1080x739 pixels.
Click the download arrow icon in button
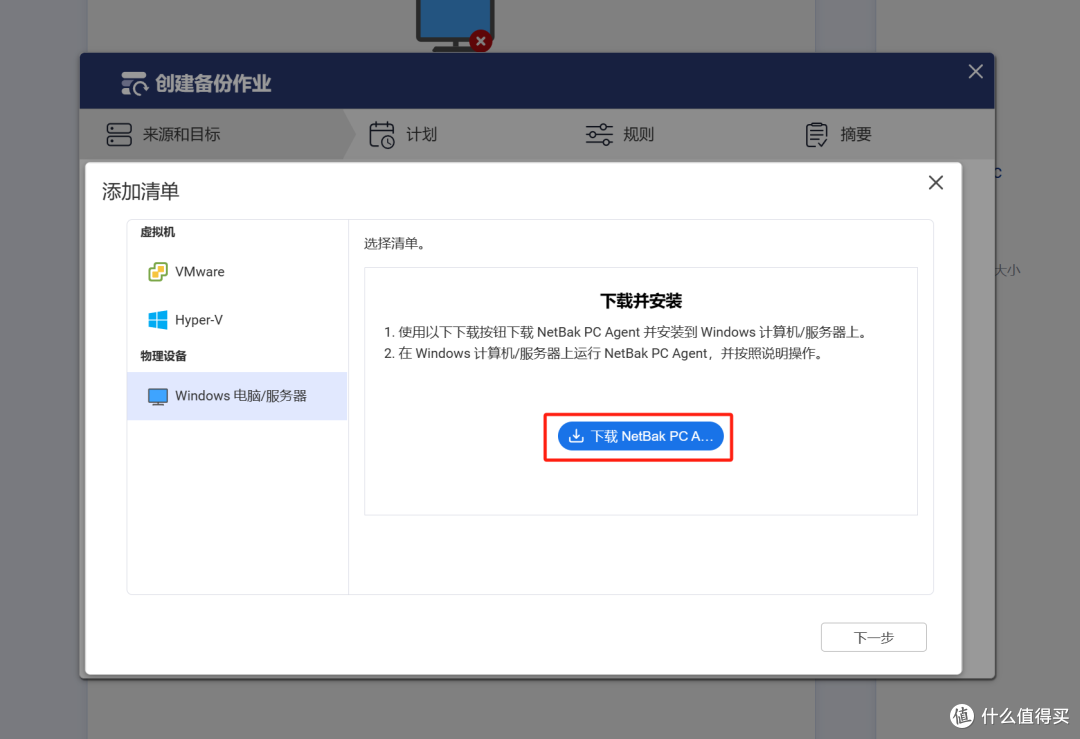pos(577,436)
